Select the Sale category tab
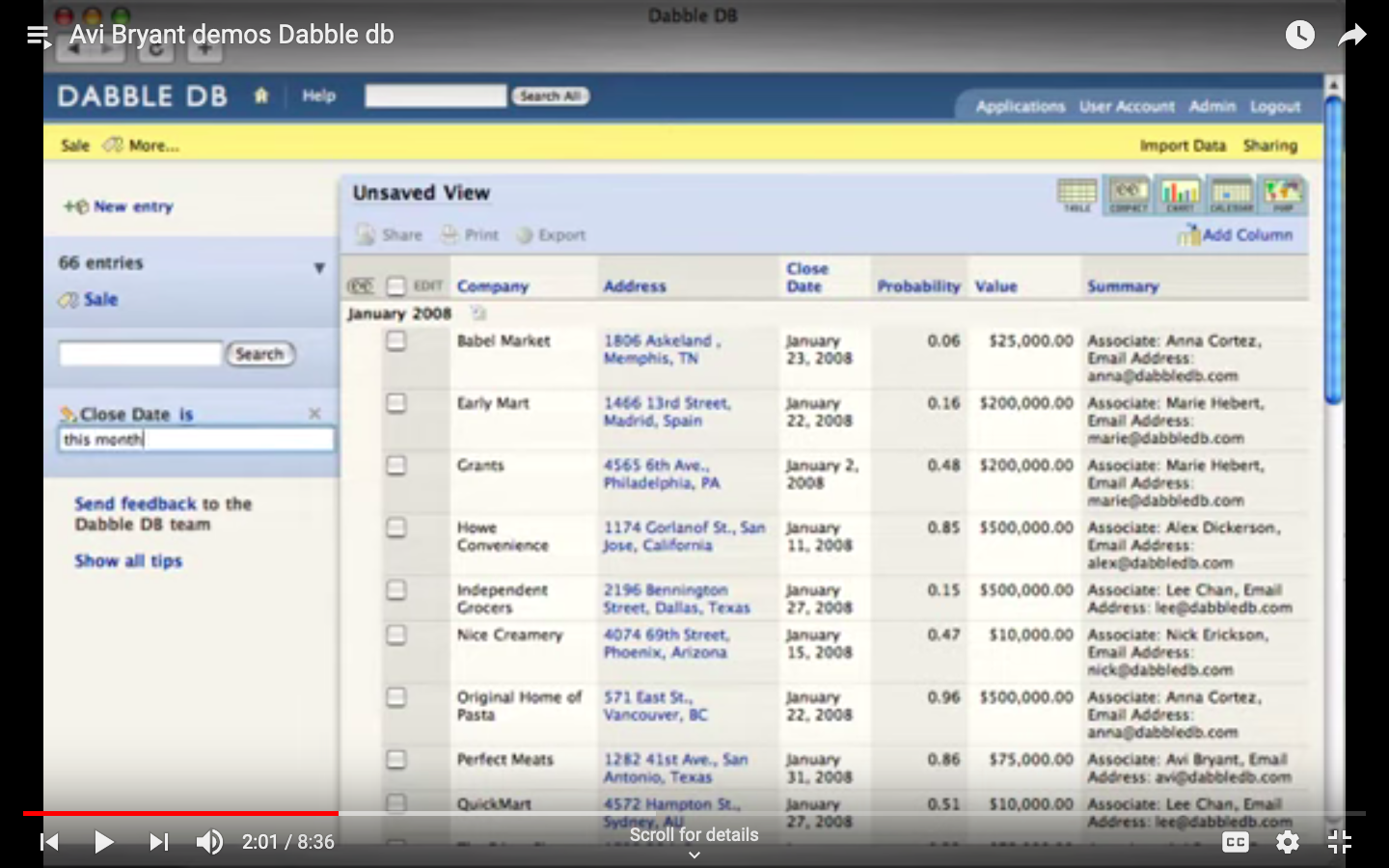 pyautogui.click(x=75, y=146)
